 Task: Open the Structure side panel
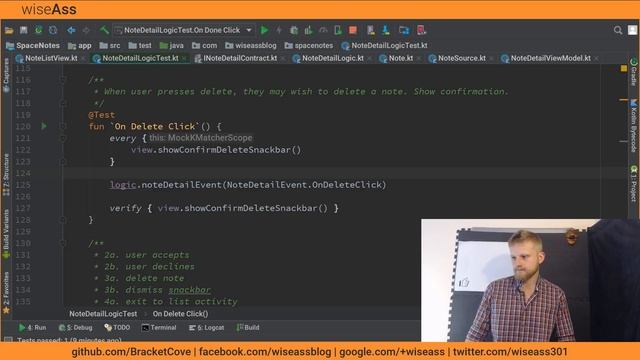[6, 175]
